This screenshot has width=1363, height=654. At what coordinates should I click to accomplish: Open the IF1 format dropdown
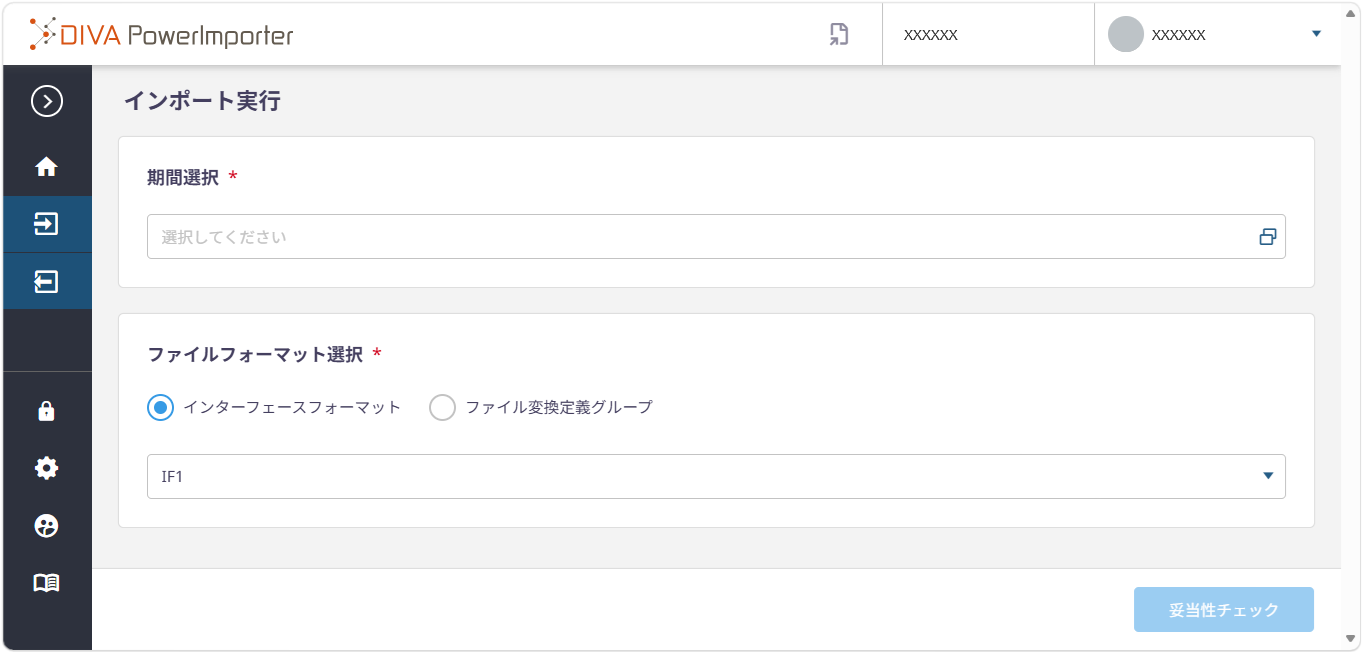716,477
